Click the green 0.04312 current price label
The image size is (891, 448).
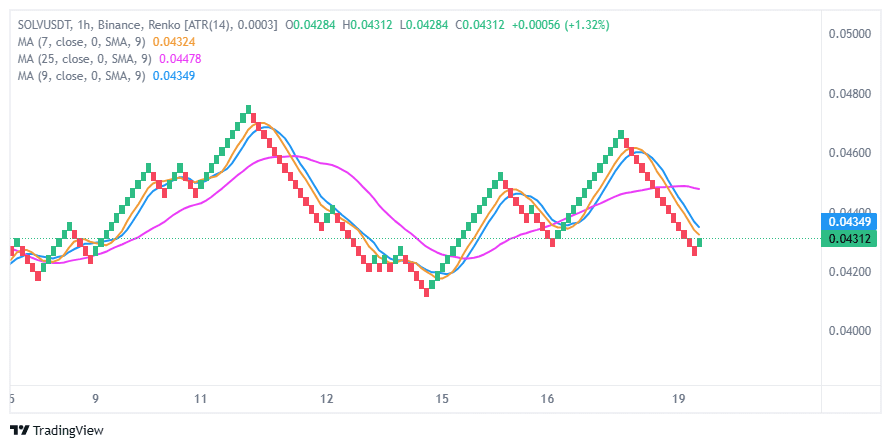point(850,239)
